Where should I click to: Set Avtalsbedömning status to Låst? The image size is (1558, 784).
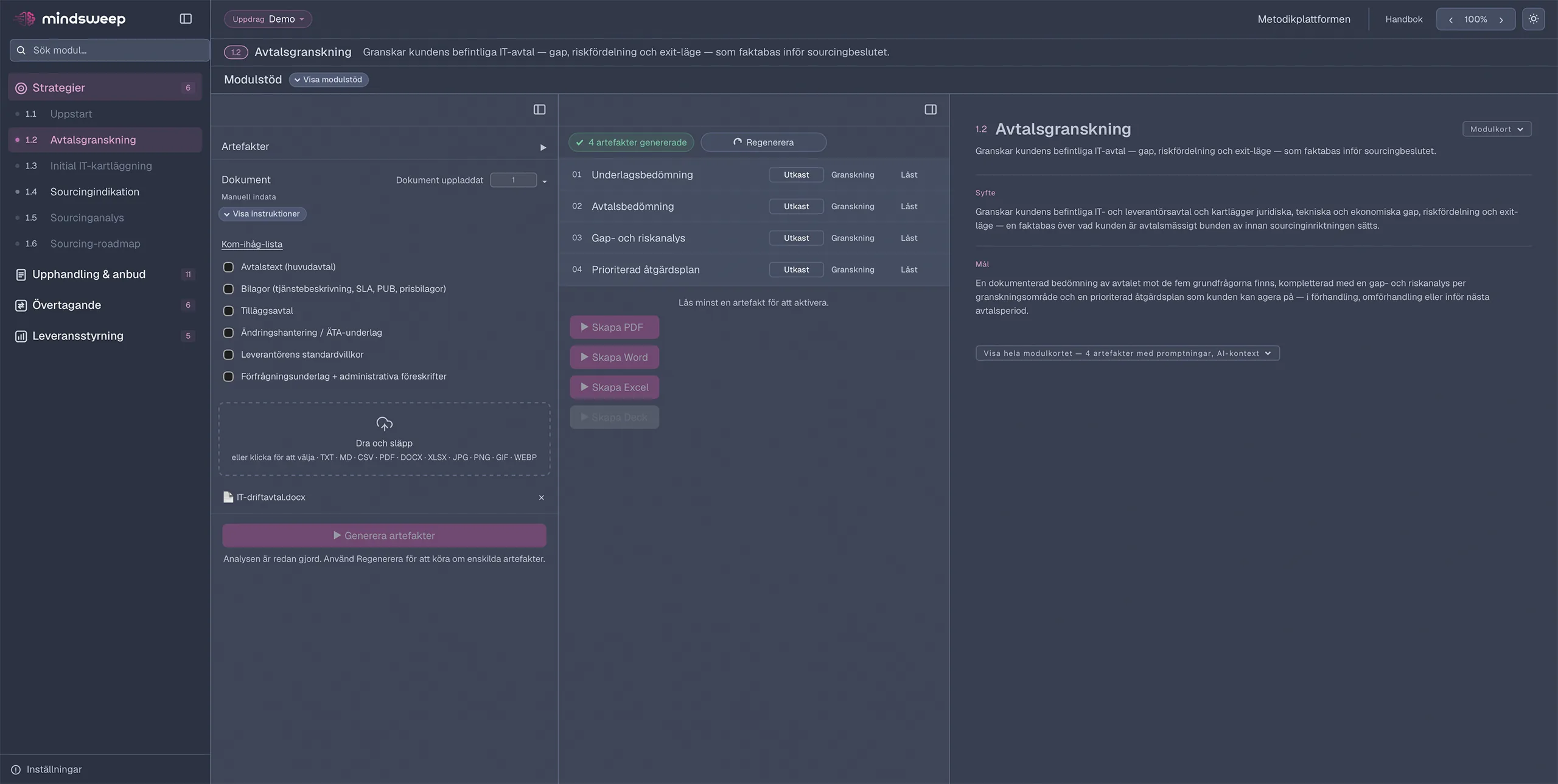click(x=909, y=206)
